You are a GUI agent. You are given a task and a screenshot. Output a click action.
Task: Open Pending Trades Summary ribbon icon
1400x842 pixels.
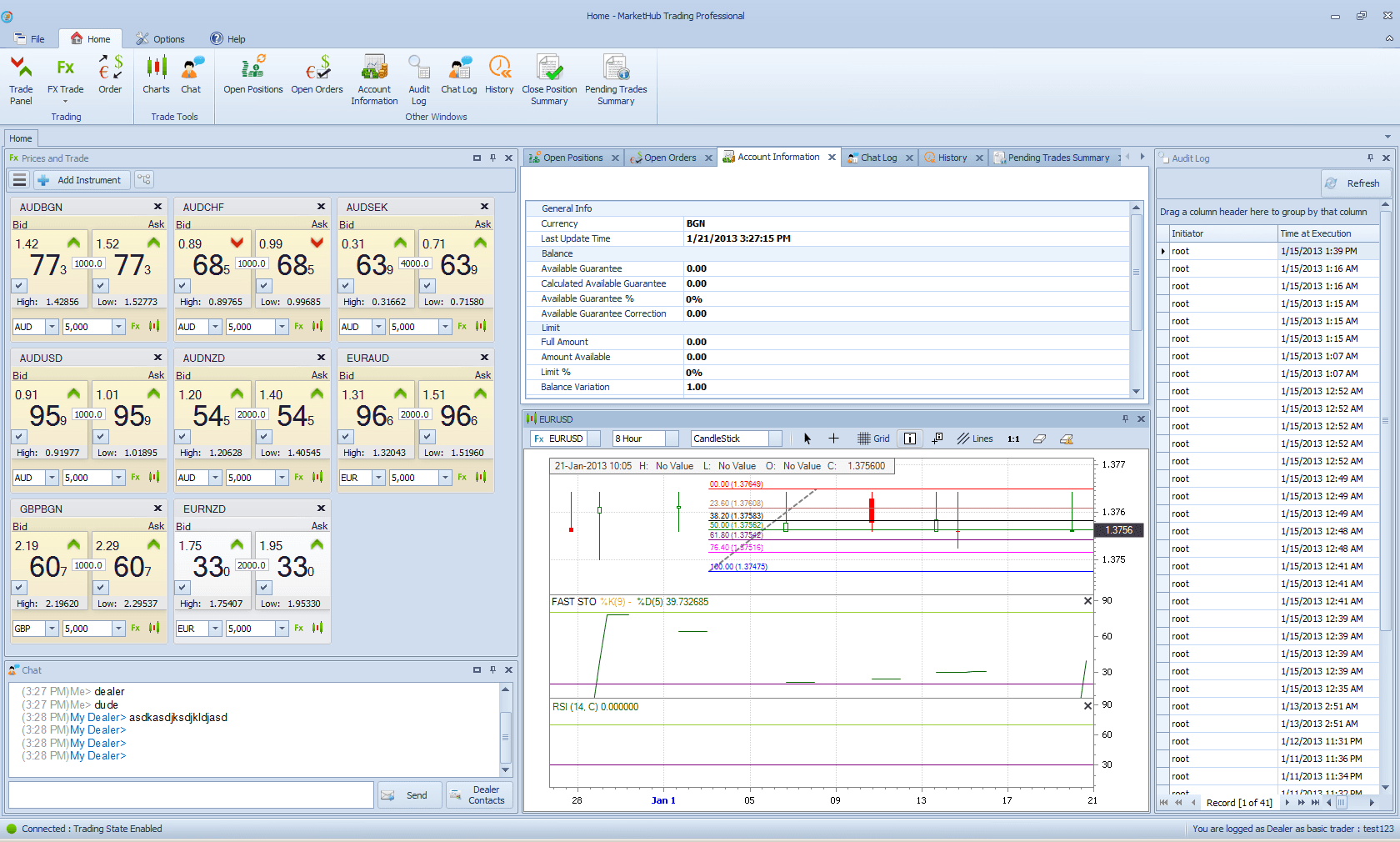[616, 80]
